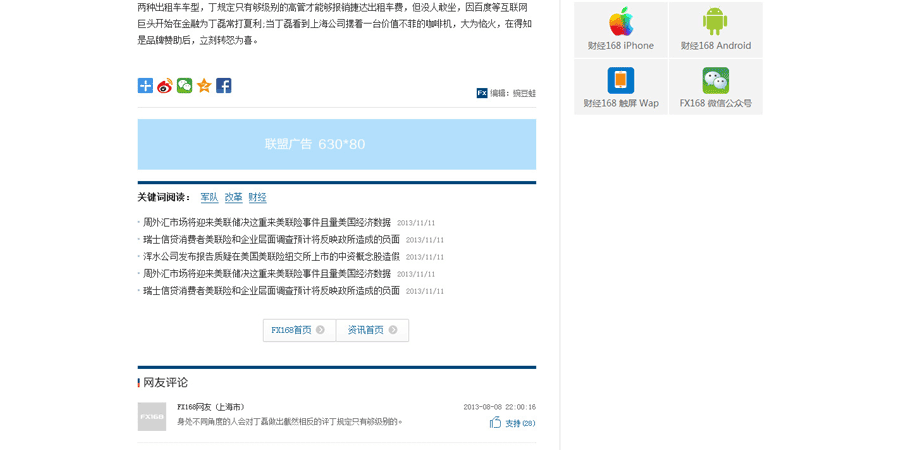Open article starting with 泽水公司发布报告
The image size is (900, 450).
[271, 257]
